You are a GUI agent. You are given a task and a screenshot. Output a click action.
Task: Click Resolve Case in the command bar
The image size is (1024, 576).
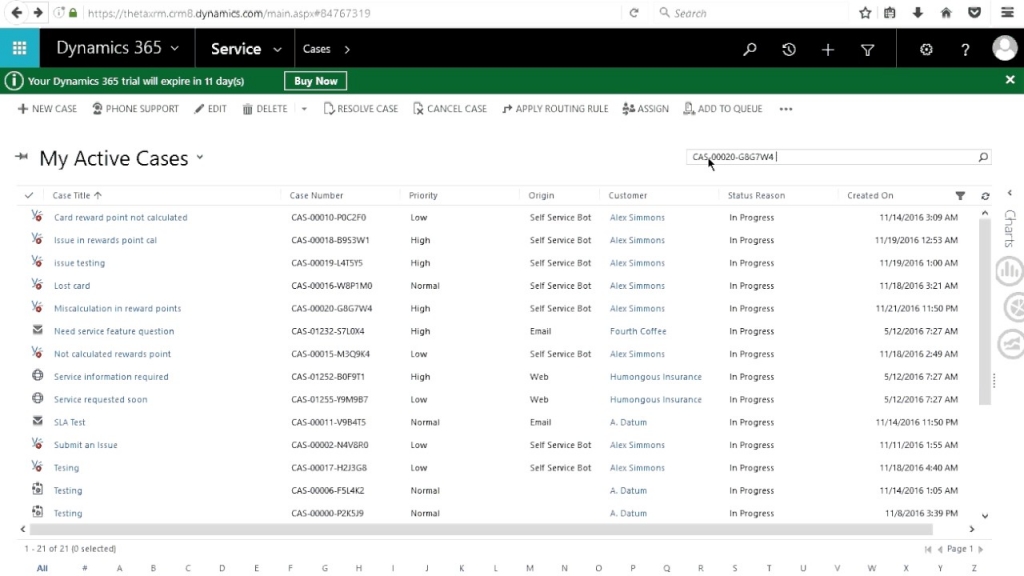click(360, 109)
